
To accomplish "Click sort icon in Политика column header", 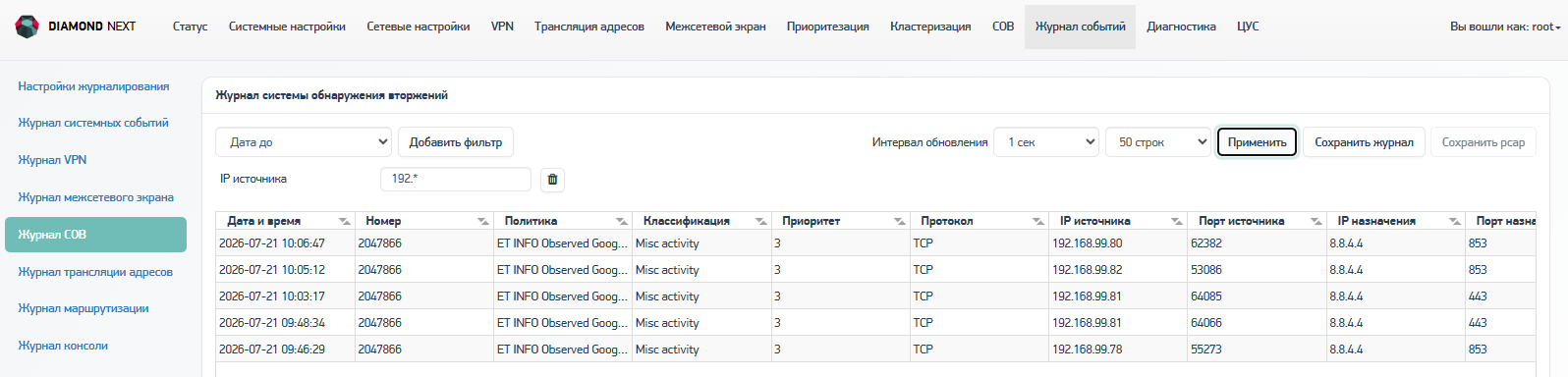I will (x=621, y=221).
